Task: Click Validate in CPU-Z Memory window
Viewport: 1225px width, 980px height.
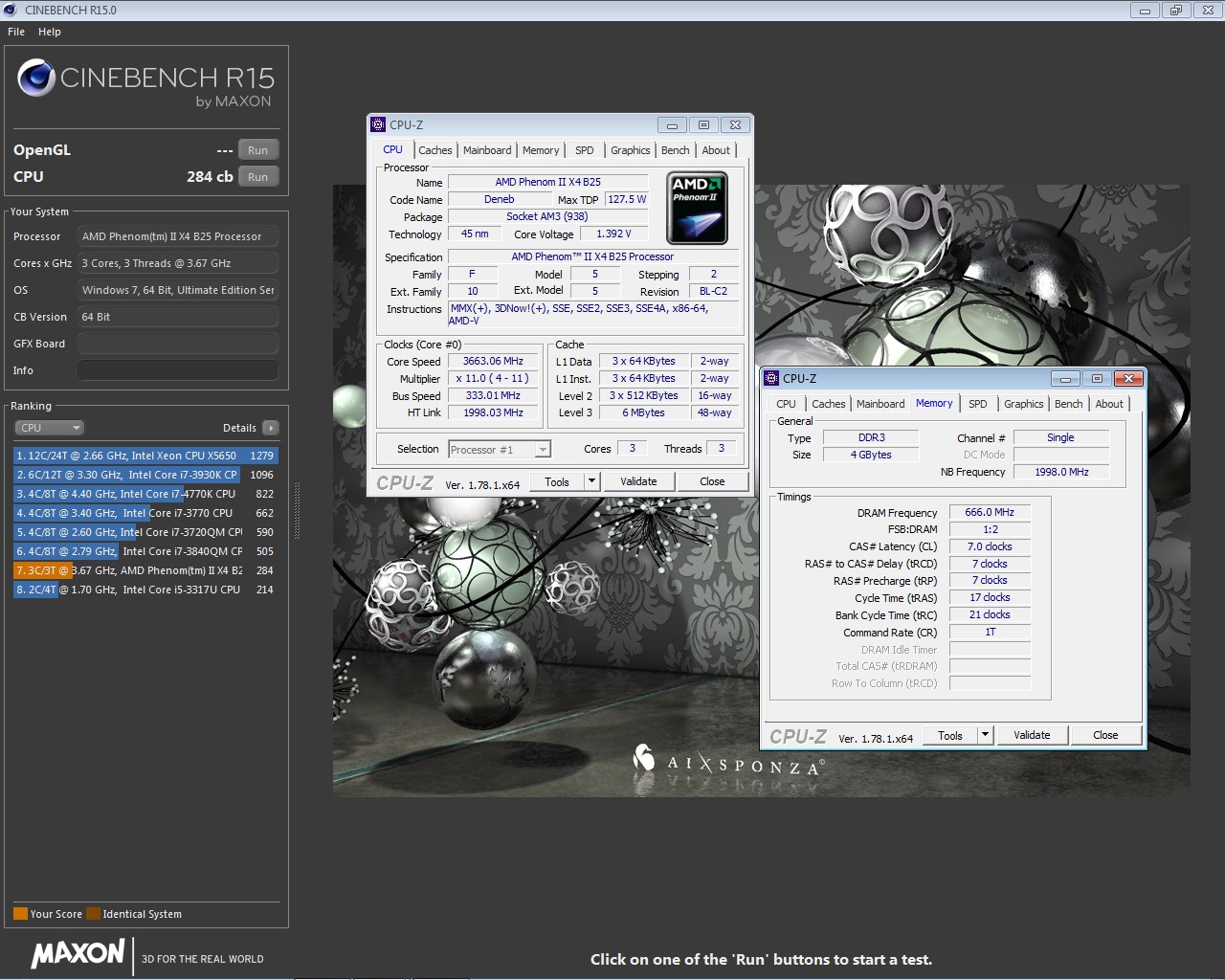Action: [x=1032, y=735]
